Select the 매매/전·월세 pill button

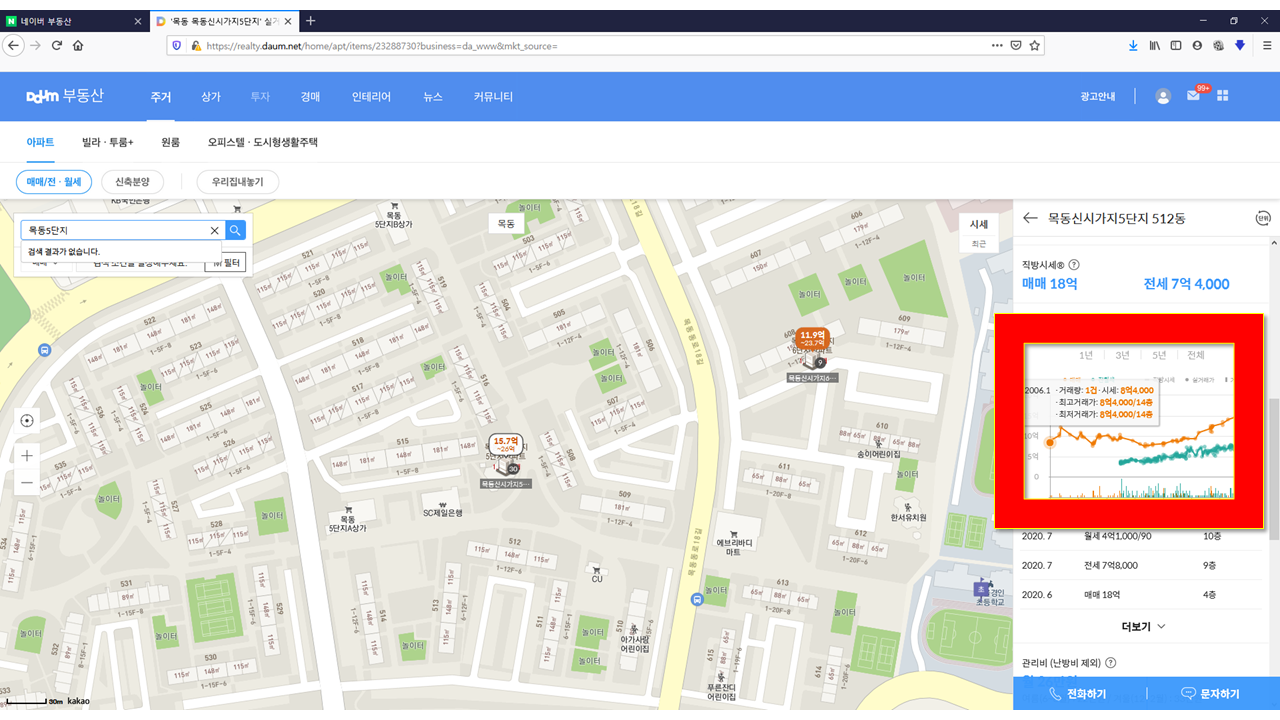54,181
